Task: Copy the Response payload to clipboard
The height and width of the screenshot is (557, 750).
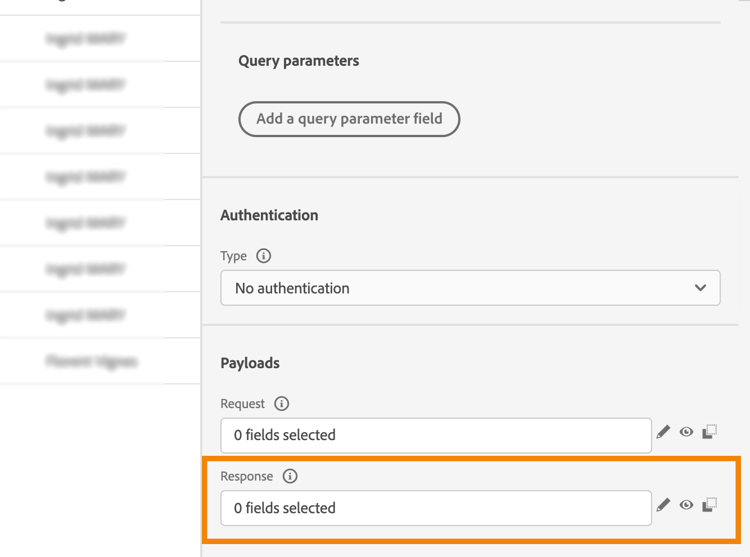Action: [x=709, y=505]
